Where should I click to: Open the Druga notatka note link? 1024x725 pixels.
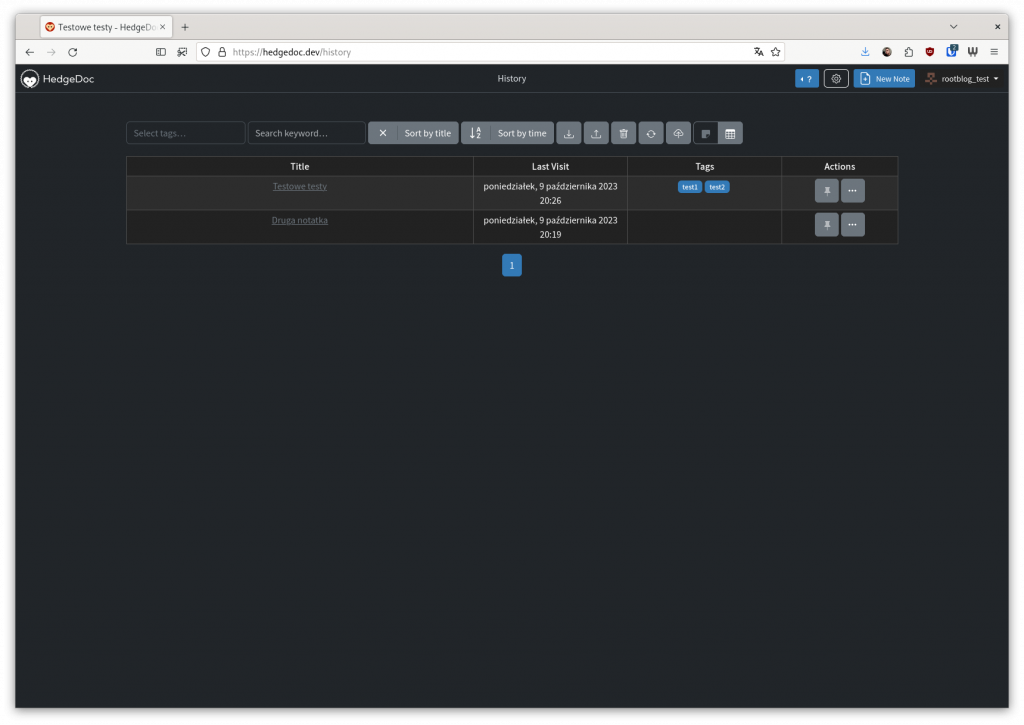coord(300,220)
